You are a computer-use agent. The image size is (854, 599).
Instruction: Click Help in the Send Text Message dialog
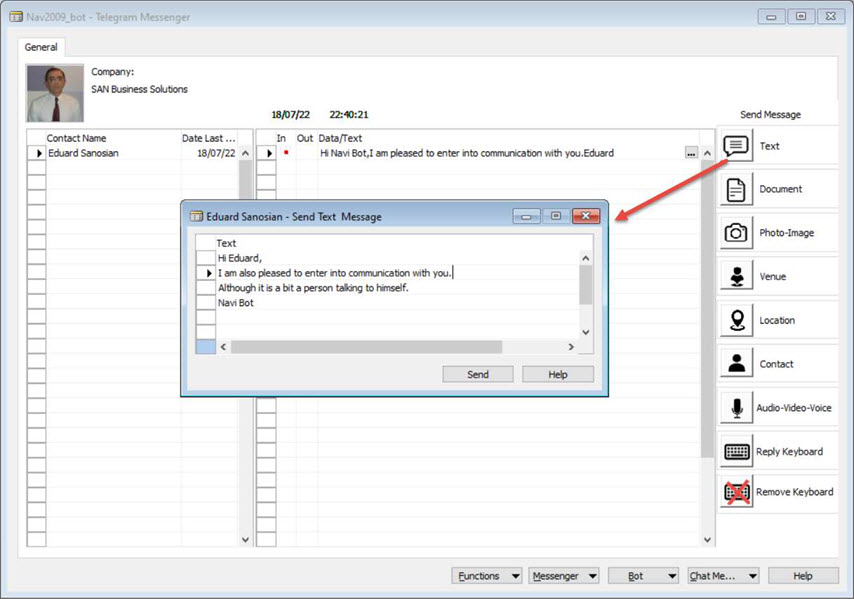pos(558,374)
